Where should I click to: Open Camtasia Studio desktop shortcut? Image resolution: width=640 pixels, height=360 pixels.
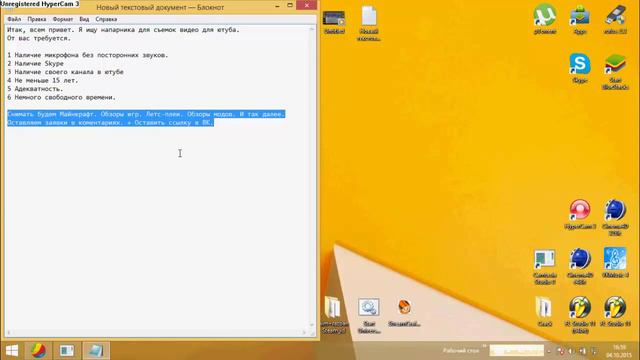coord(544,266)
